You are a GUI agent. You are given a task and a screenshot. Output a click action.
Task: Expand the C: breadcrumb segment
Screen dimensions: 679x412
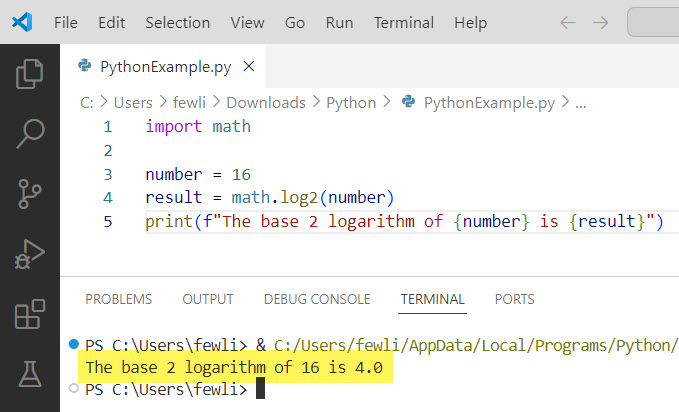click(87, 103)
